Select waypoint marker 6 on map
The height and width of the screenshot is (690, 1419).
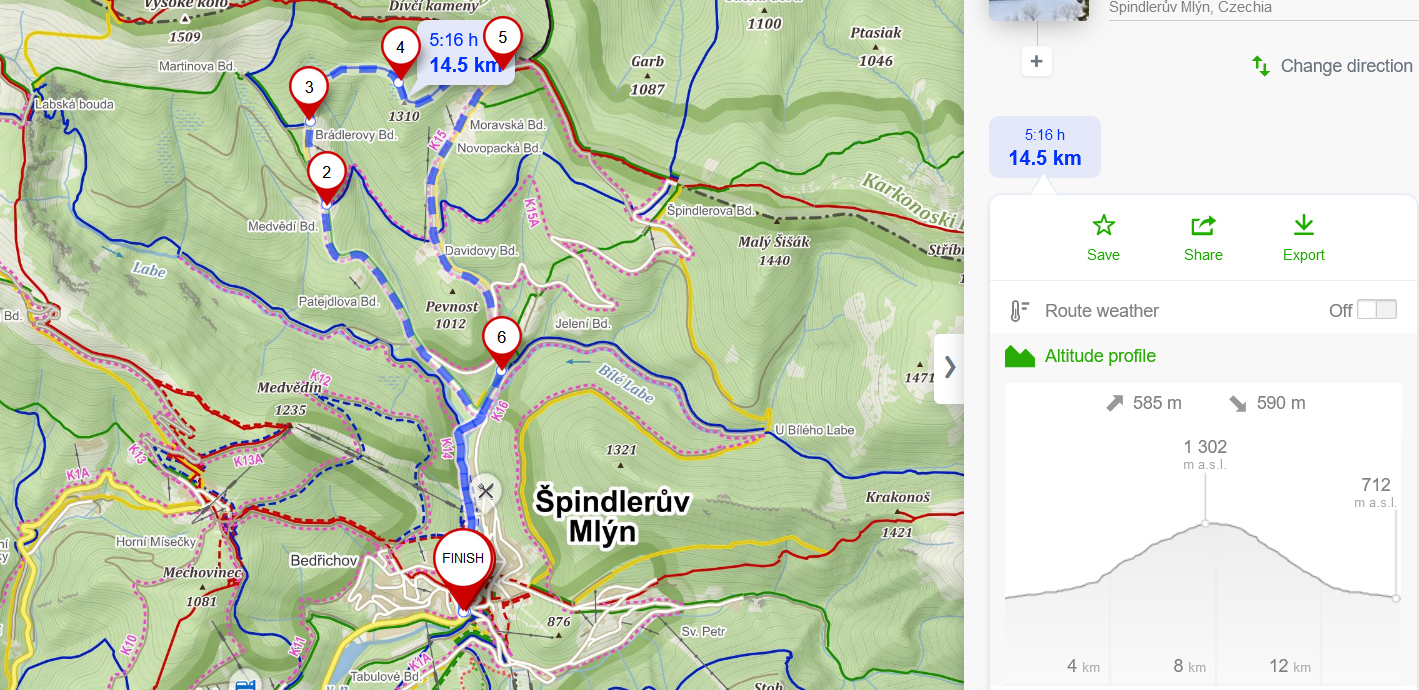(501, 338)
